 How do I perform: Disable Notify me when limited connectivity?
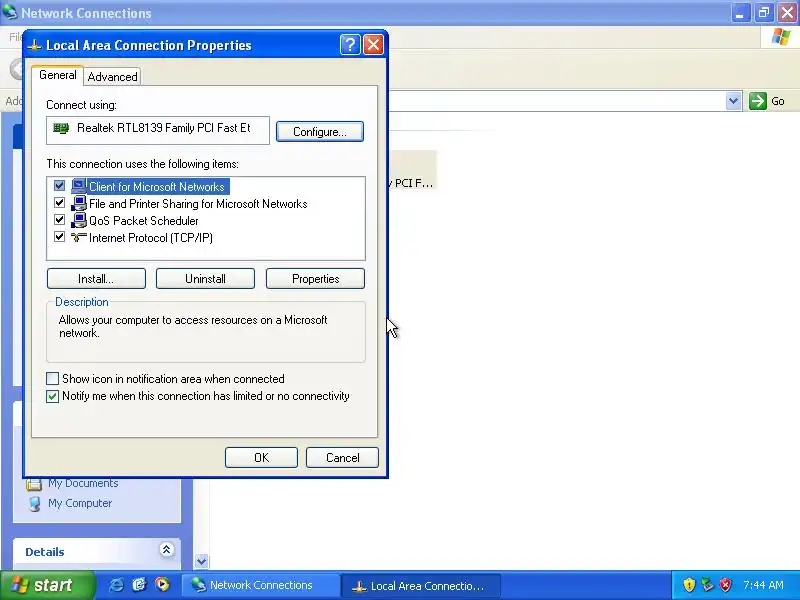tap(52, 396)
